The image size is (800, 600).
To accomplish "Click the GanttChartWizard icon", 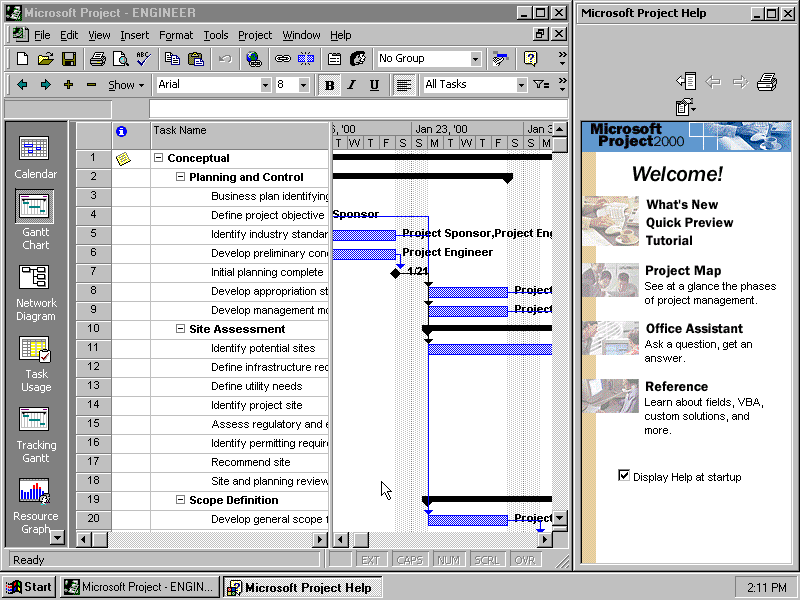I will point(501,59).
